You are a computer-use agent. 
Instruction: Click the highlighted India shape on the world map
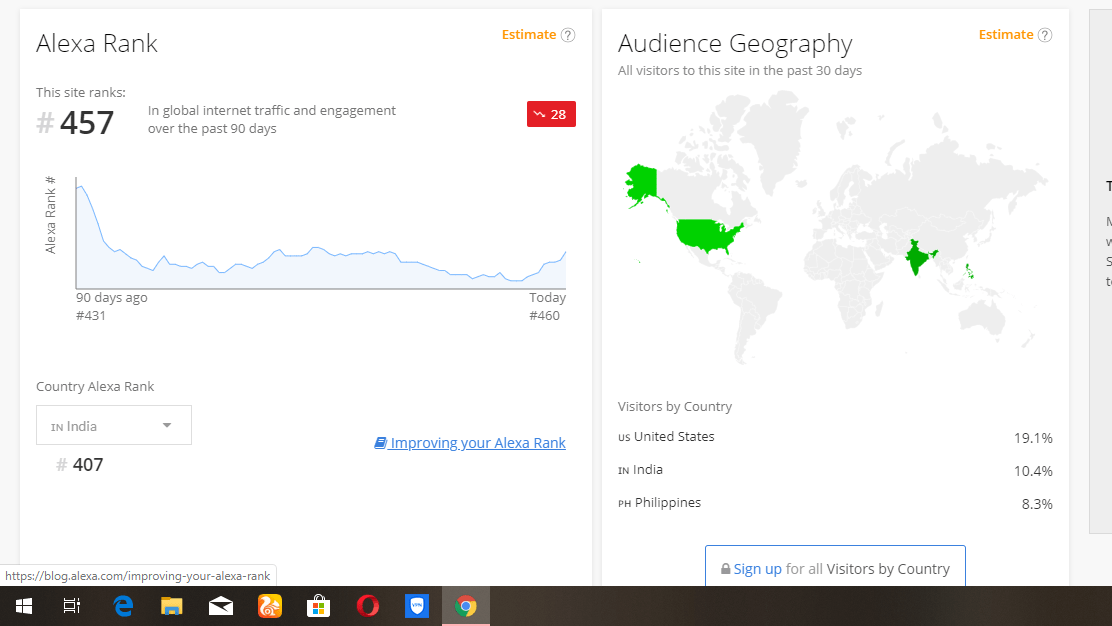(916, 257)
